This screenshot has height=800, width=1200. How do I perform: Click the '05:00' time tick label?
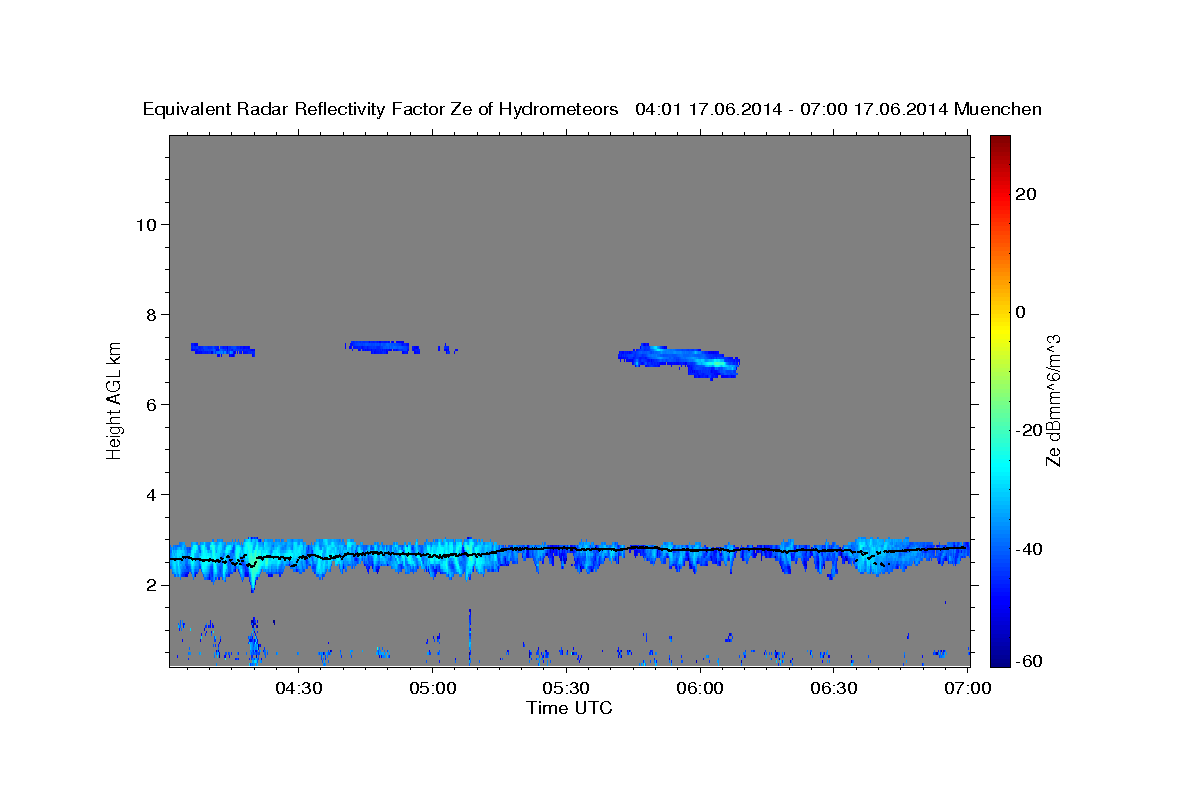pos(433,688)
